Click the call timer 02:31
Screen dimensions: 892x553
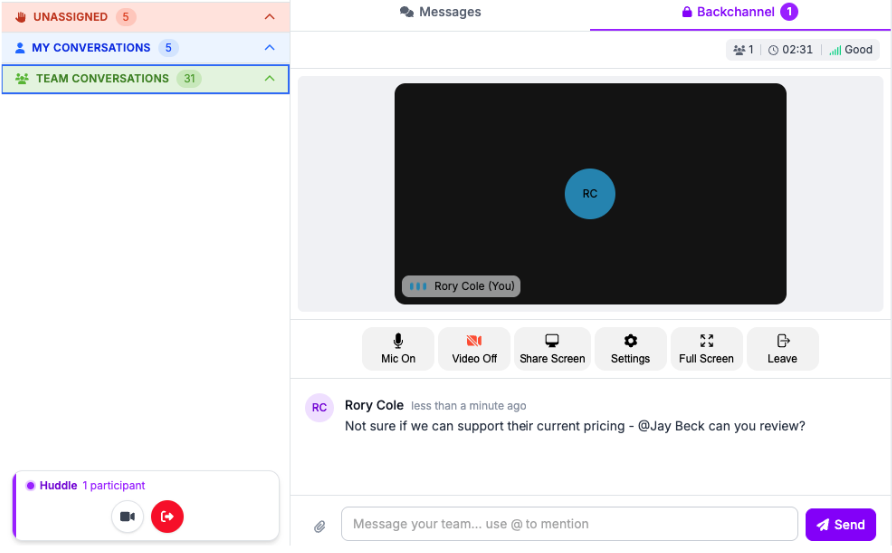(x=791, y=49)
